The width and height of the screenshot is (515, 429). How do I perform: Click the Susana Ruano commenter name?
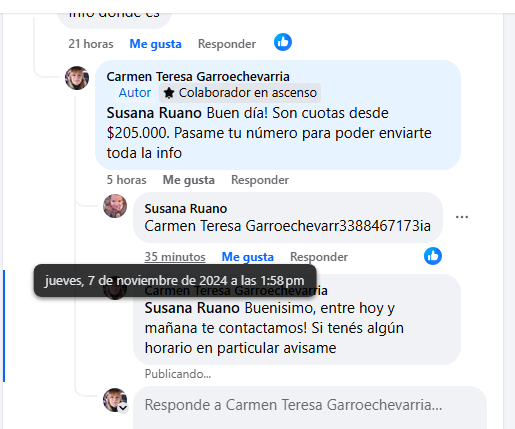tap(186, 209)
